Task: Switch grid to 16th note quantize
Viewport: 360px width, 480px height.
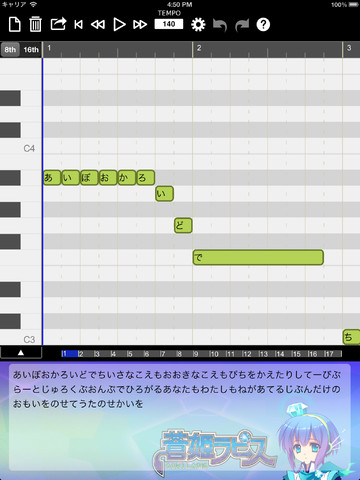Action: click(x=31, y=50)
